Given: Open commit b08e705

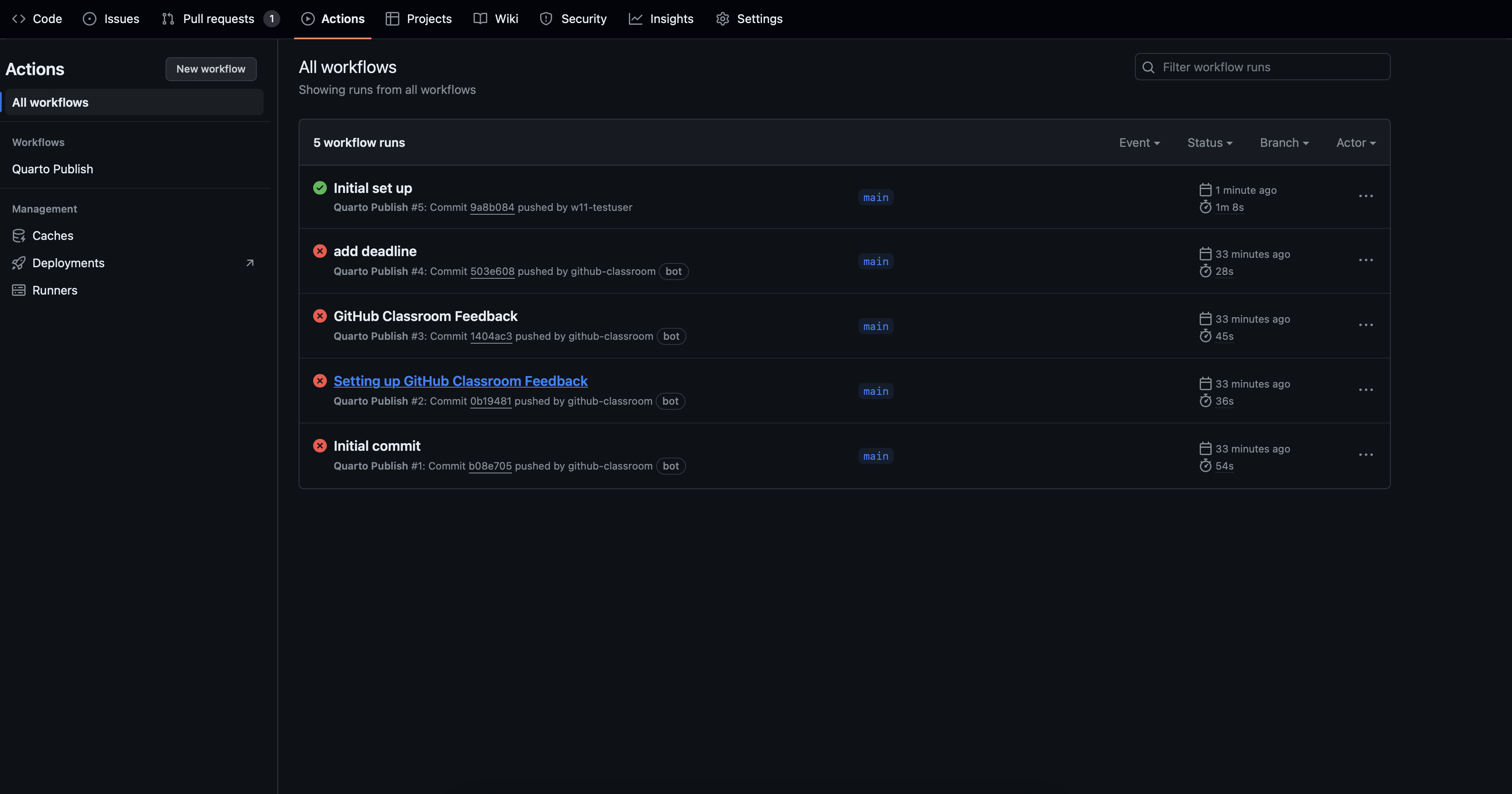Looking at the screenshot, I should tap(490, 466).
